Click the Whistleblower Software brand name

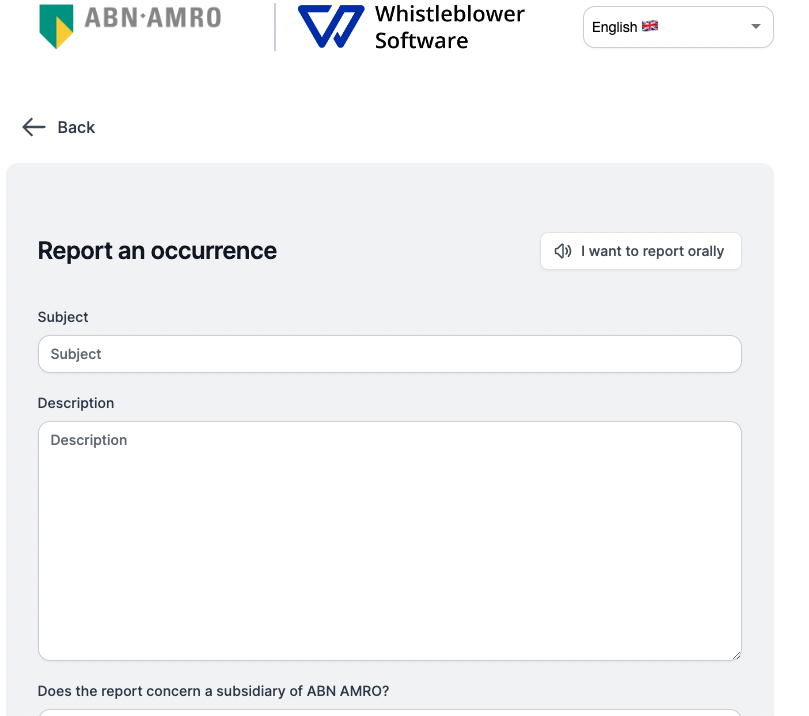point(449,27)
